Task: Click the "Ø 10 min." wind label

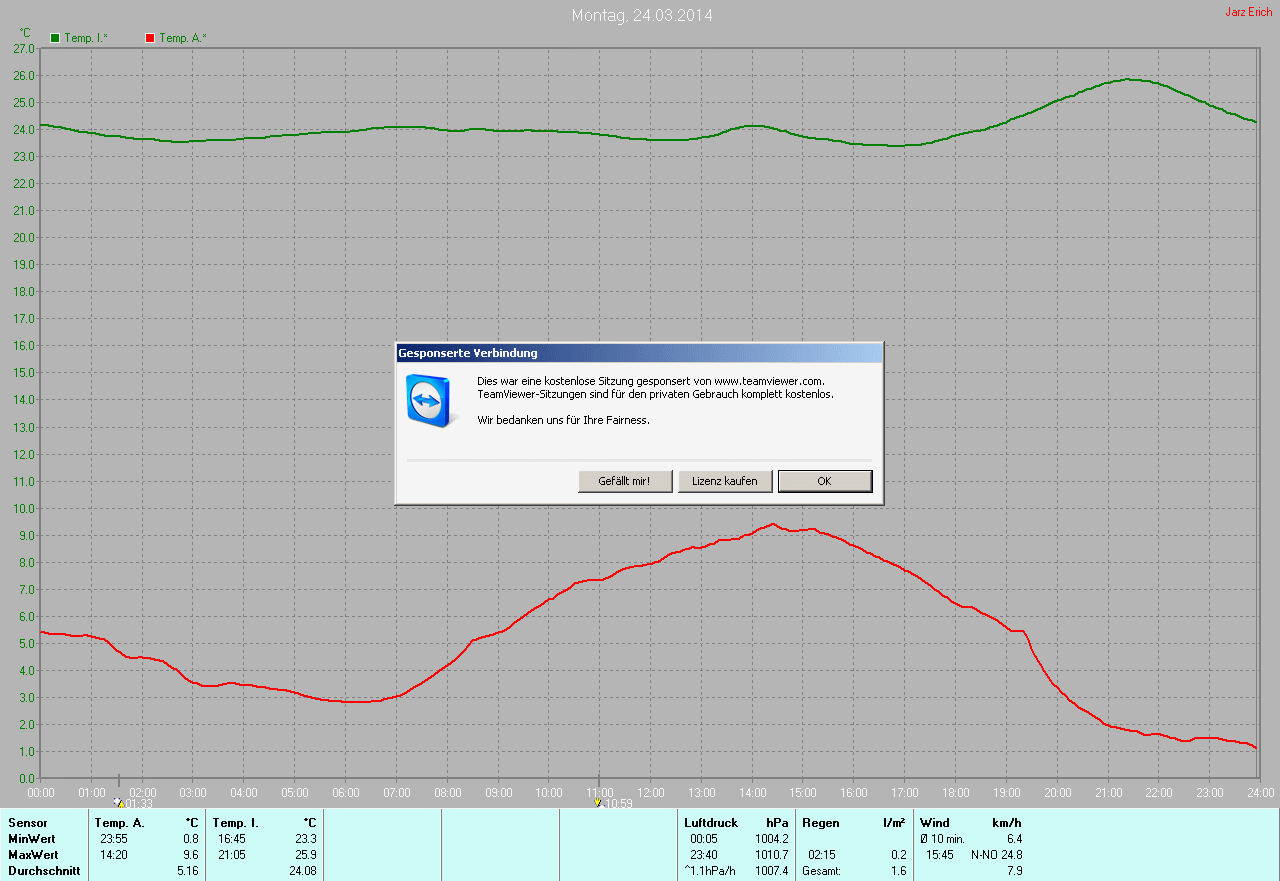Action: point(942,839)
